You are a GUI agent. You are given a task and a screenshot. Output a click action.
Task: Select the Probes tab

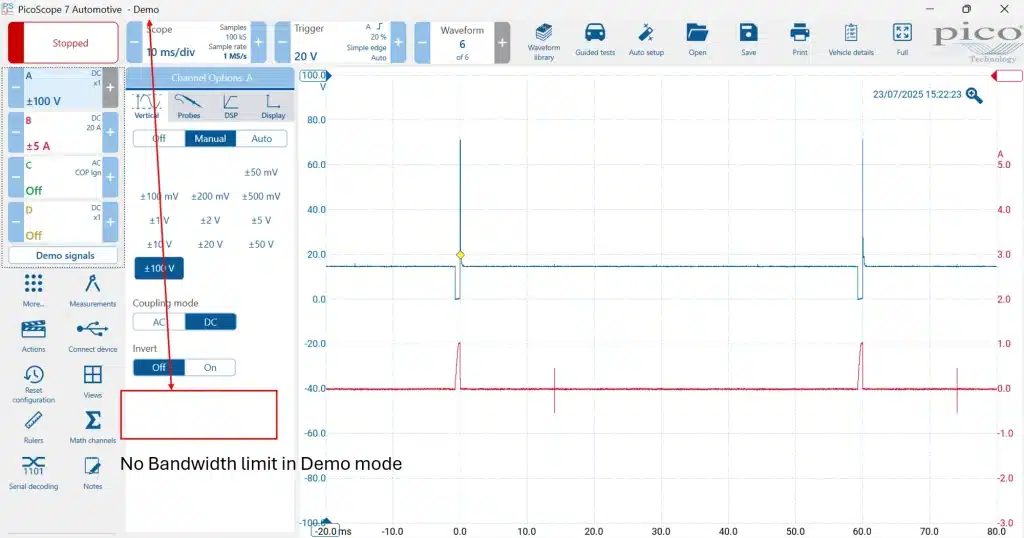[189, 106]
